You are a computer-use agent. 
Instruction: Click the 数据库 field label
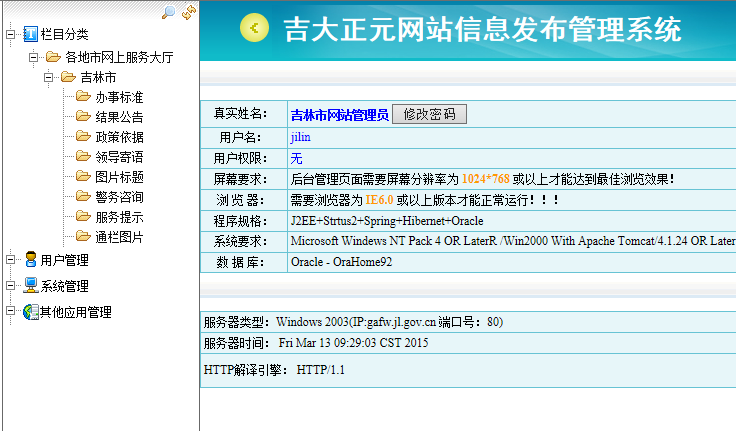pyautogui.click(x=240, y=262)
